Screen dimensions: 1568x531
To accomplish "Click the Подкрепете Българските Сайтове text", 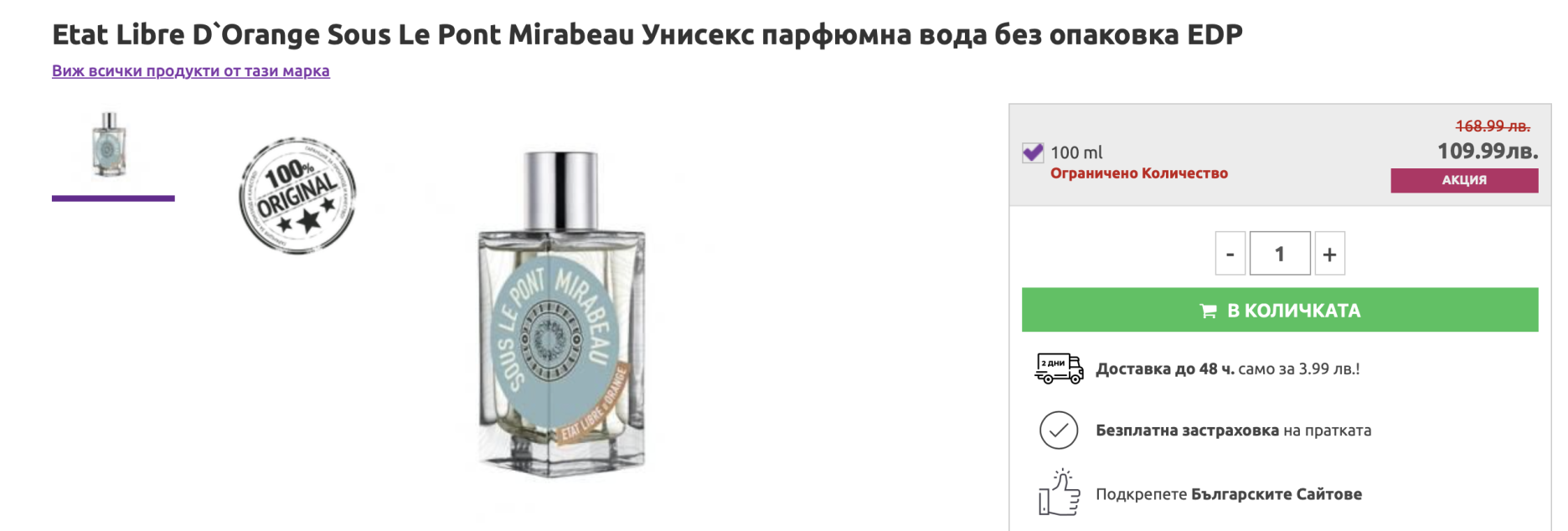I will [1229, 494].
